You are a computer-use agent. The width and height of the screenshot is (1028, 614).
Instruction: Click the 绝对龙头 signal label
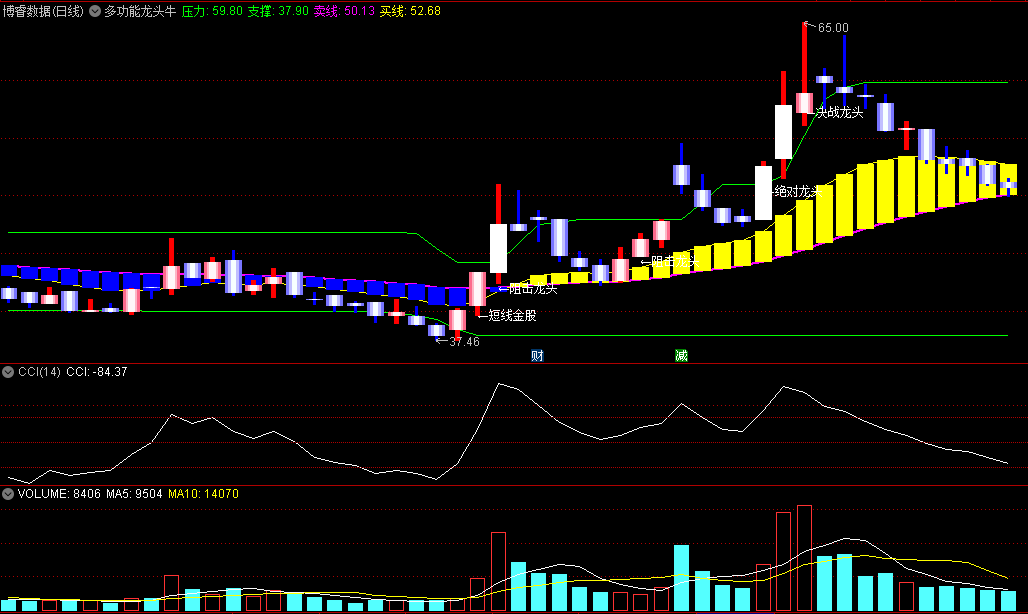[x=798, y=191]
